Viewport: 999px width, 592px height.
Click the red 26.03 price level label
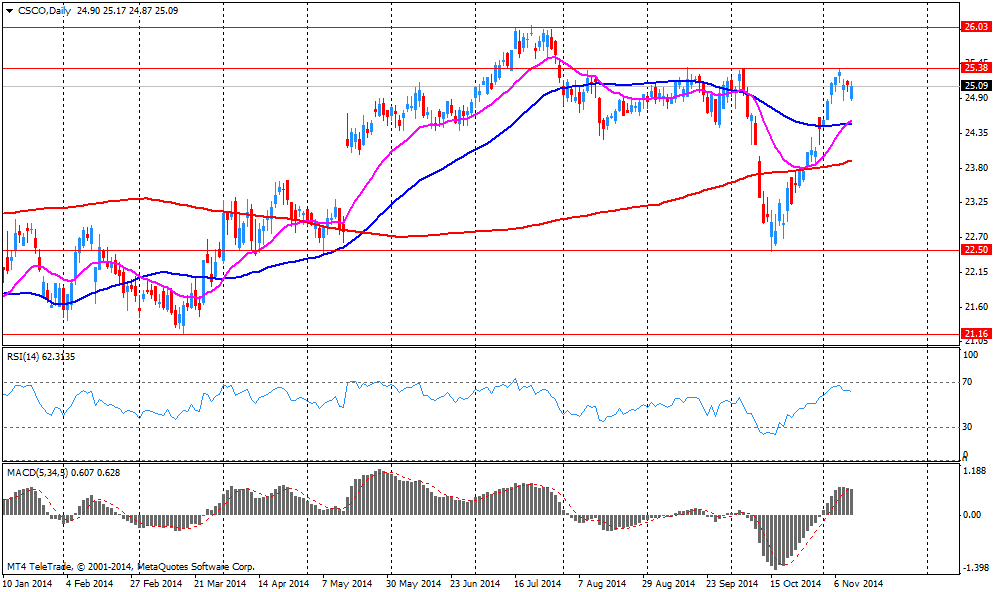click(x=974, y=28)
